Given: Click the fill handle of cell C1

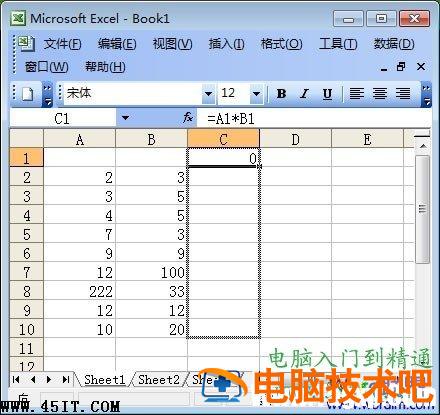Looking at the screenshot, I should pos(259,166).
